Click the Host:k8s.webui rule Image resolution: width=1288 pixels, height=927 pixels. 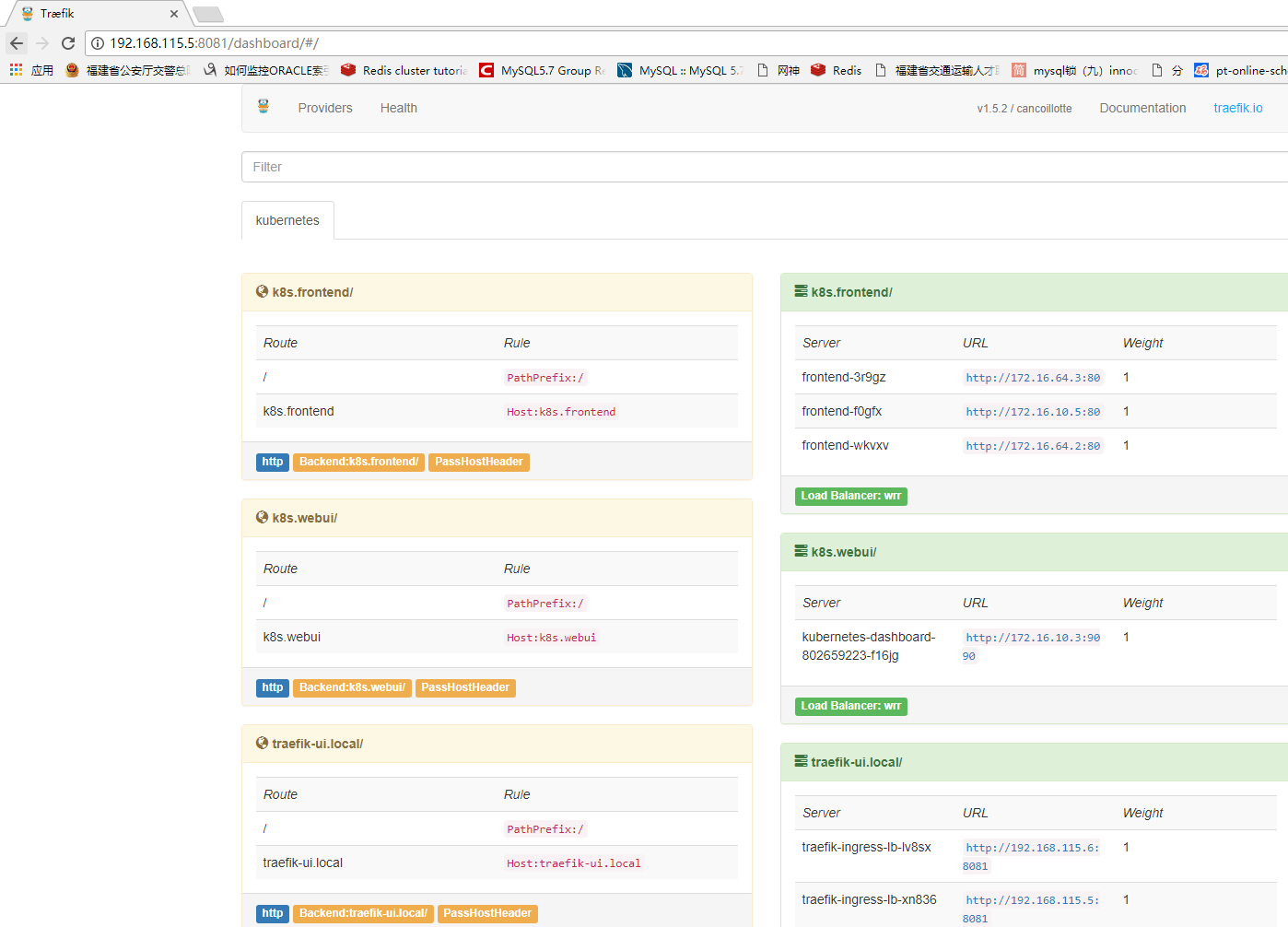[551, 638]
